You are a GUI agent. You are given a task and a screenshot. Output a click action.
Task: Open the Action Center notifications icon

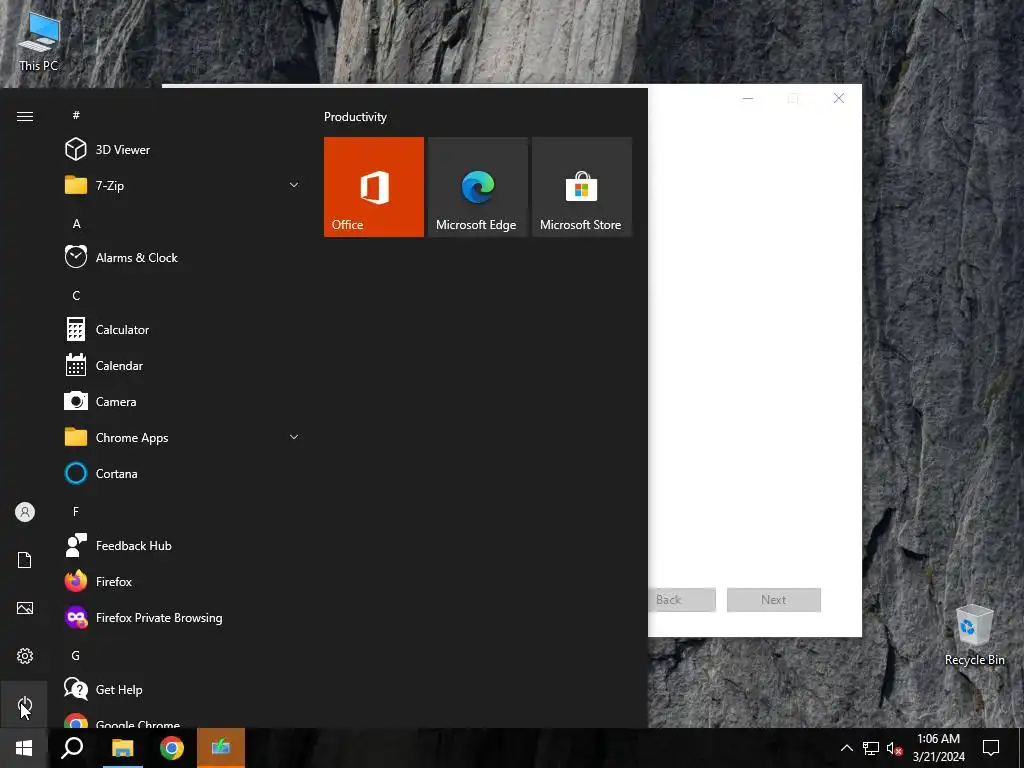[x=991, y=748]
